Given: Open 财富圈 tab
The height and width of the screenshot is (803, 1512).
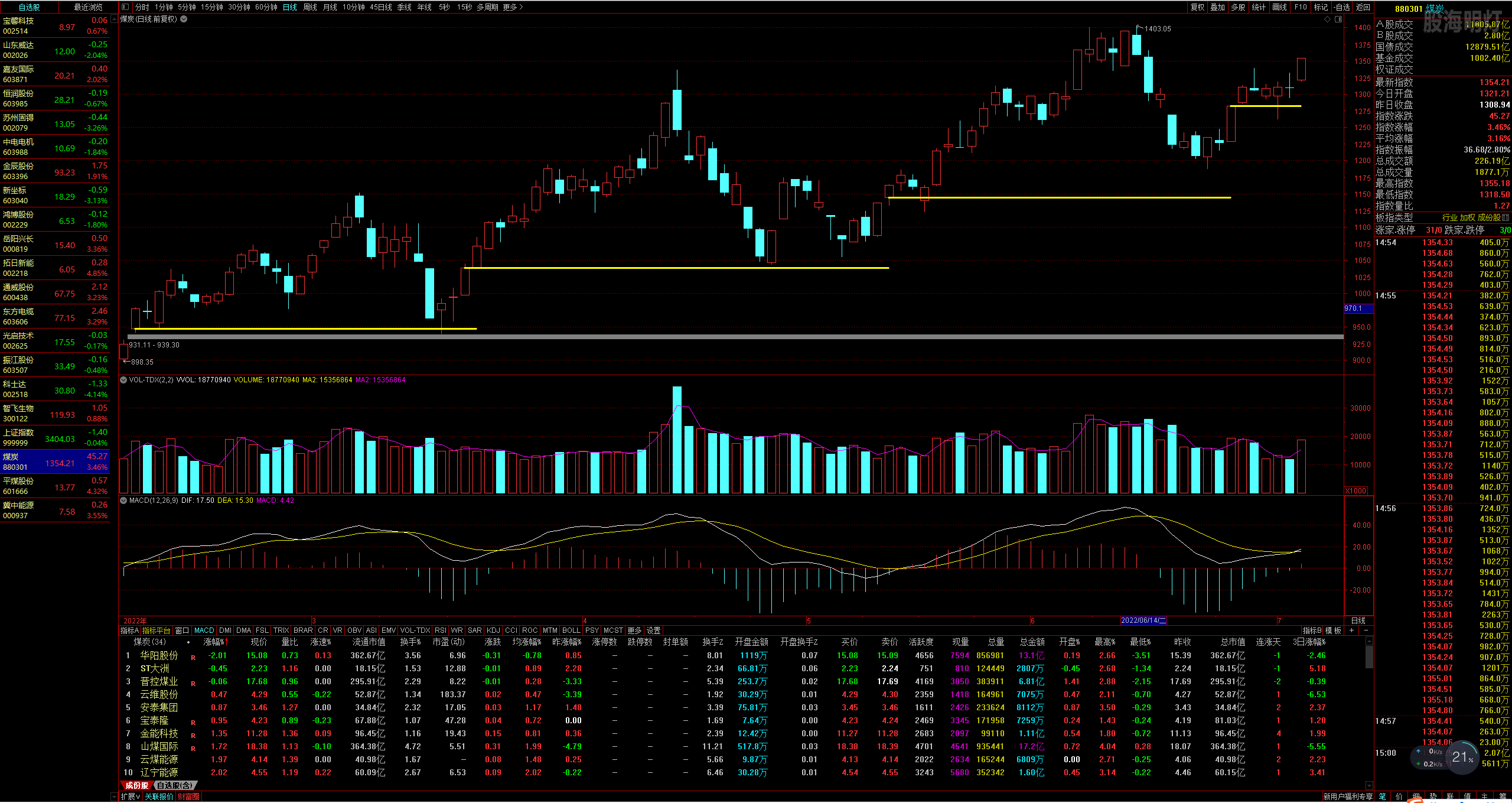Looking at the screenshot, I should click(x=188, y=797).
